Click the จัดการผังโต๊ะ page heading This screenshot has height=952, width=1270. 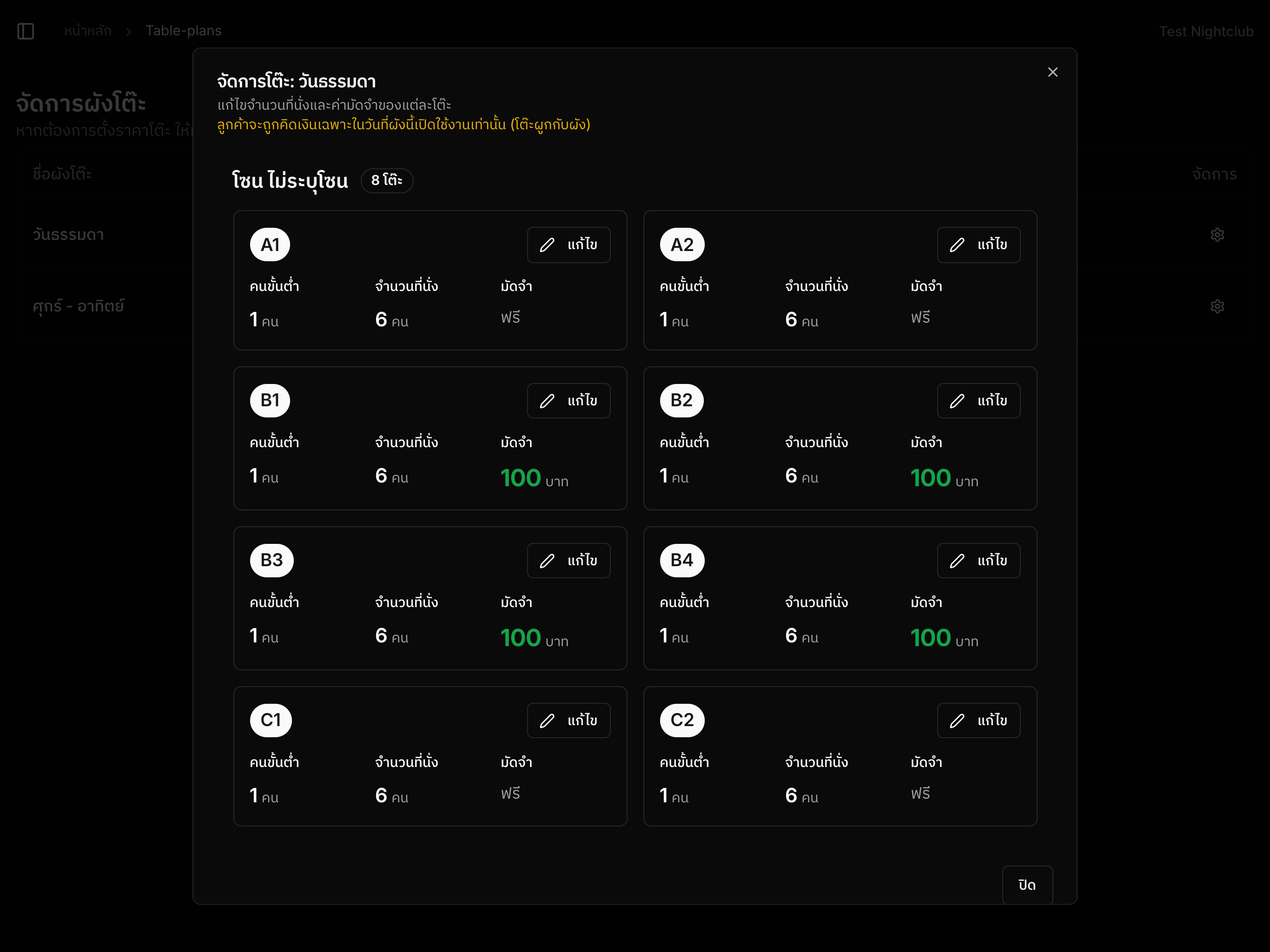pos(81,104)
